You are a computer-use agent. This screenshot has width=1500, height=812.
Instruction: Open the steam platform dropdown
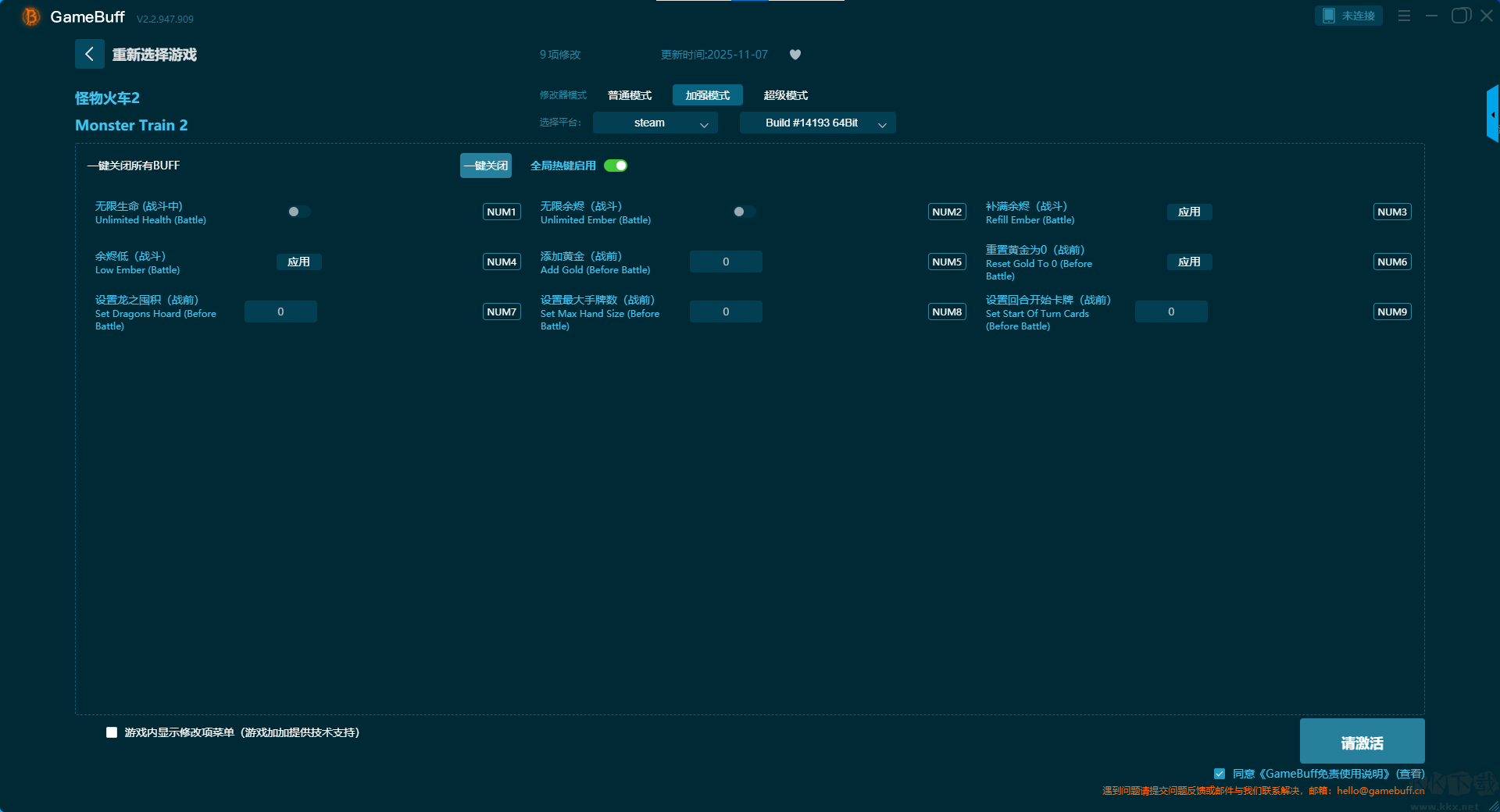click(x=655, y=123)
